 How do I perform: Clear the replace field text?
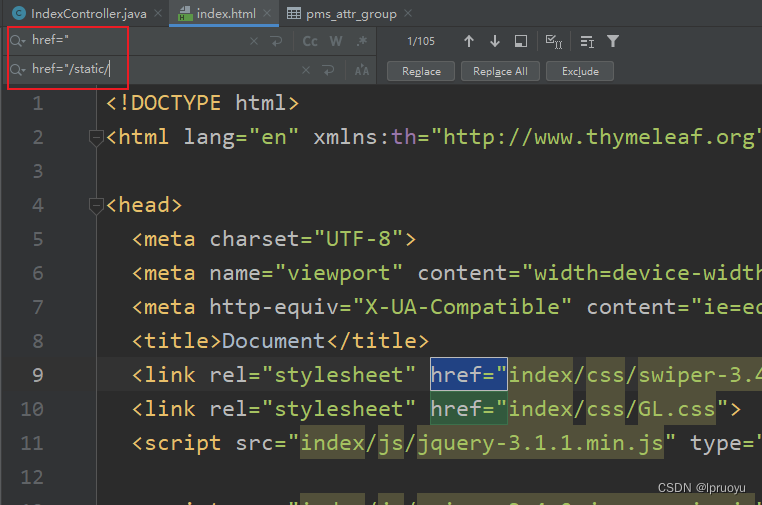(x=306, y=70)
